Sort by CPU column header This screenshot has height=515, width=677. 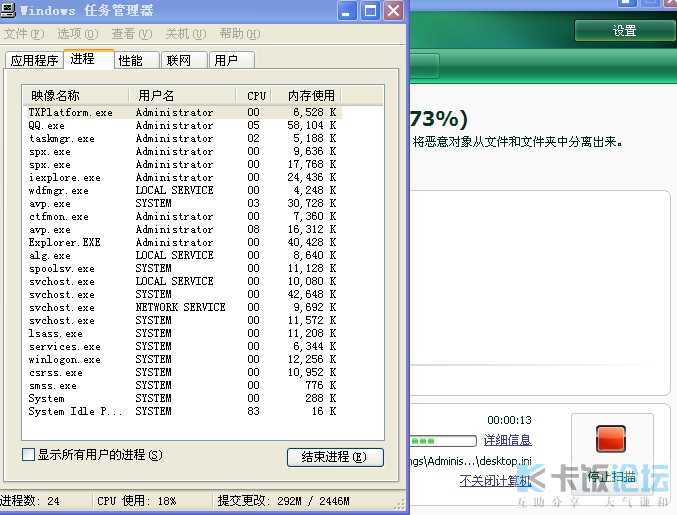pos(254,95)
